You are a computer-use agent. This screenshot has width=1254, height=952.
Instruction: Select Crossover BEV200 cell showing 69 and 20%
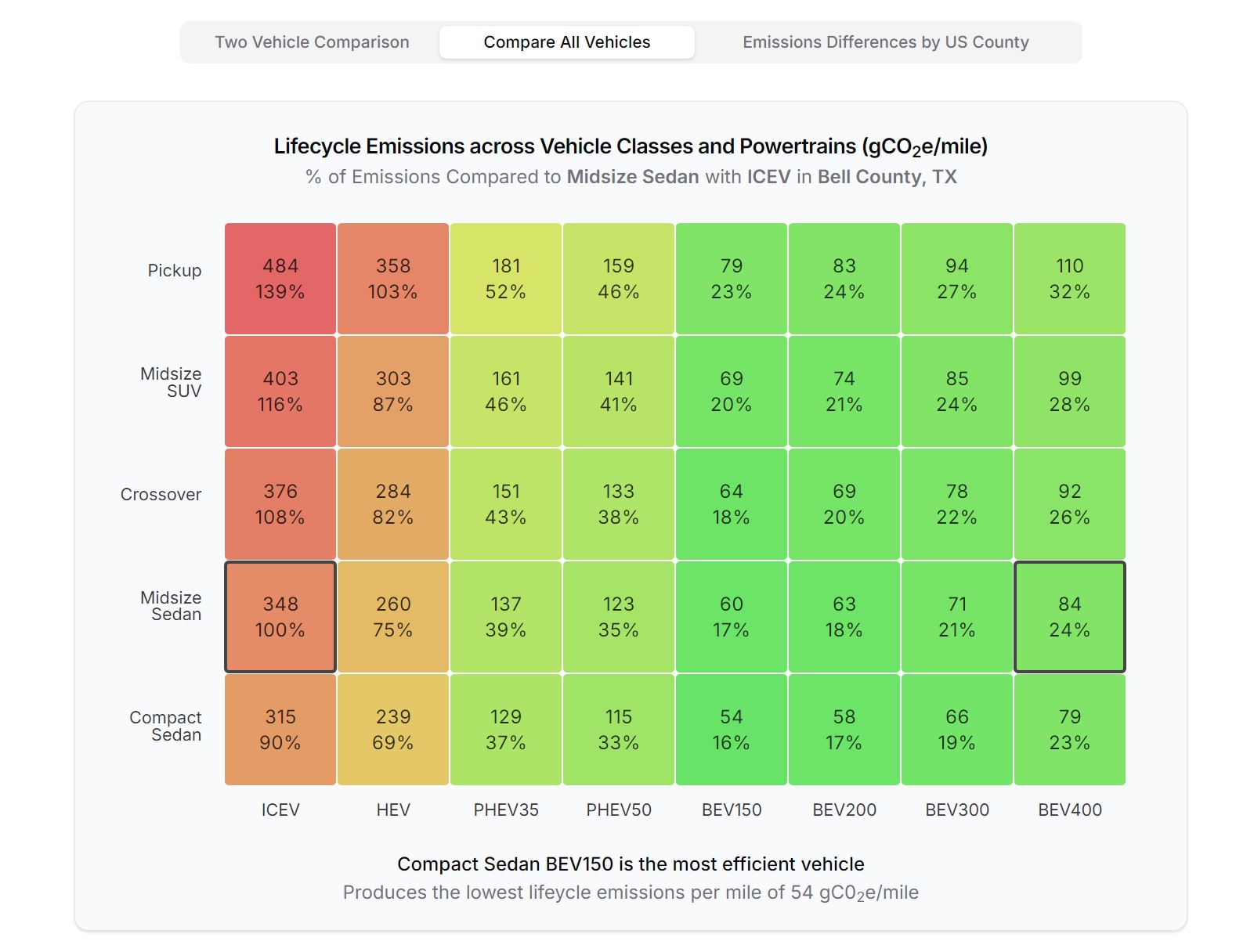pyautogui.click(x=844, y=504)
